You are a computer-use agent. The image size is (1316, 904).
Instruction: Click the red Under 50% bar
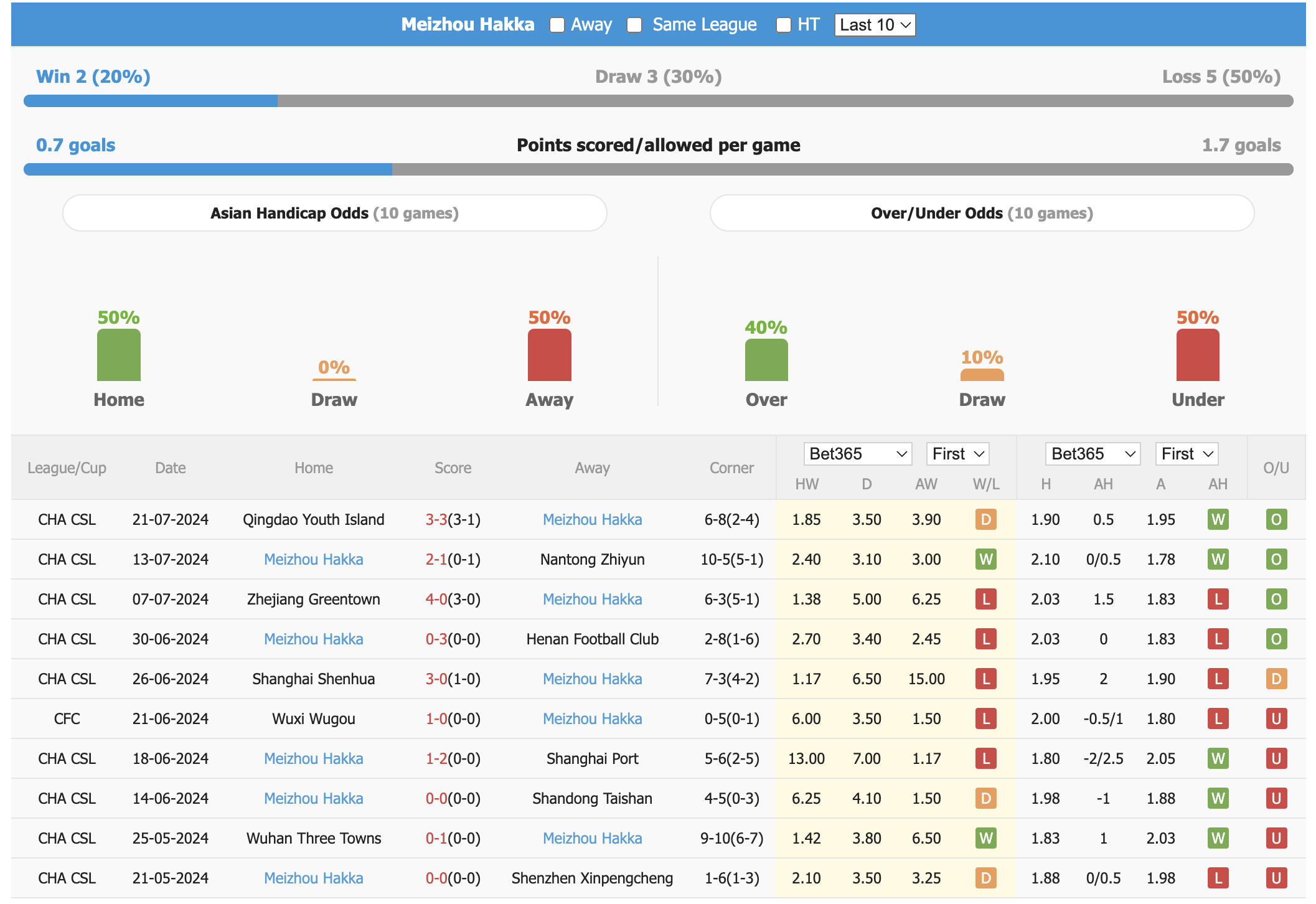[x=1198, y=355]
